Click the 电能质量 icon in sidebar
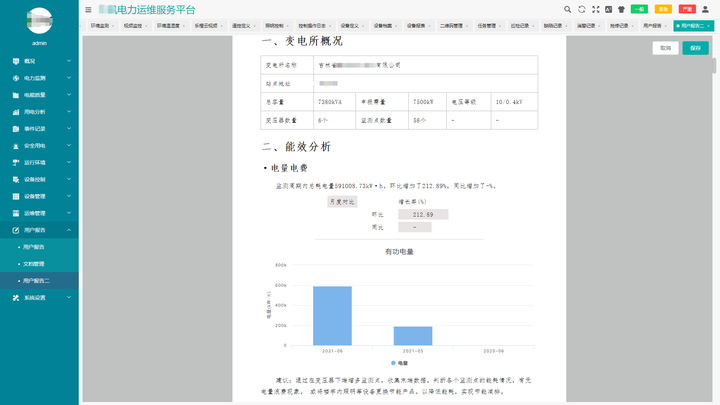The image size is (720, 405). [16, 95]
